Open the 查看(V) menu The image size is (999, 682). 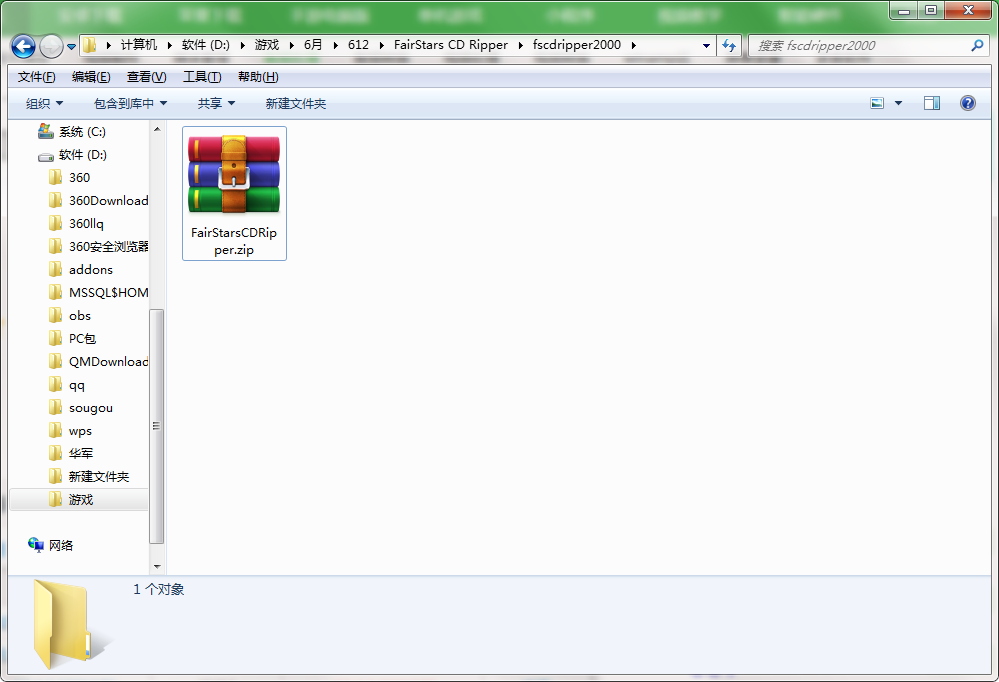(147, 77)
